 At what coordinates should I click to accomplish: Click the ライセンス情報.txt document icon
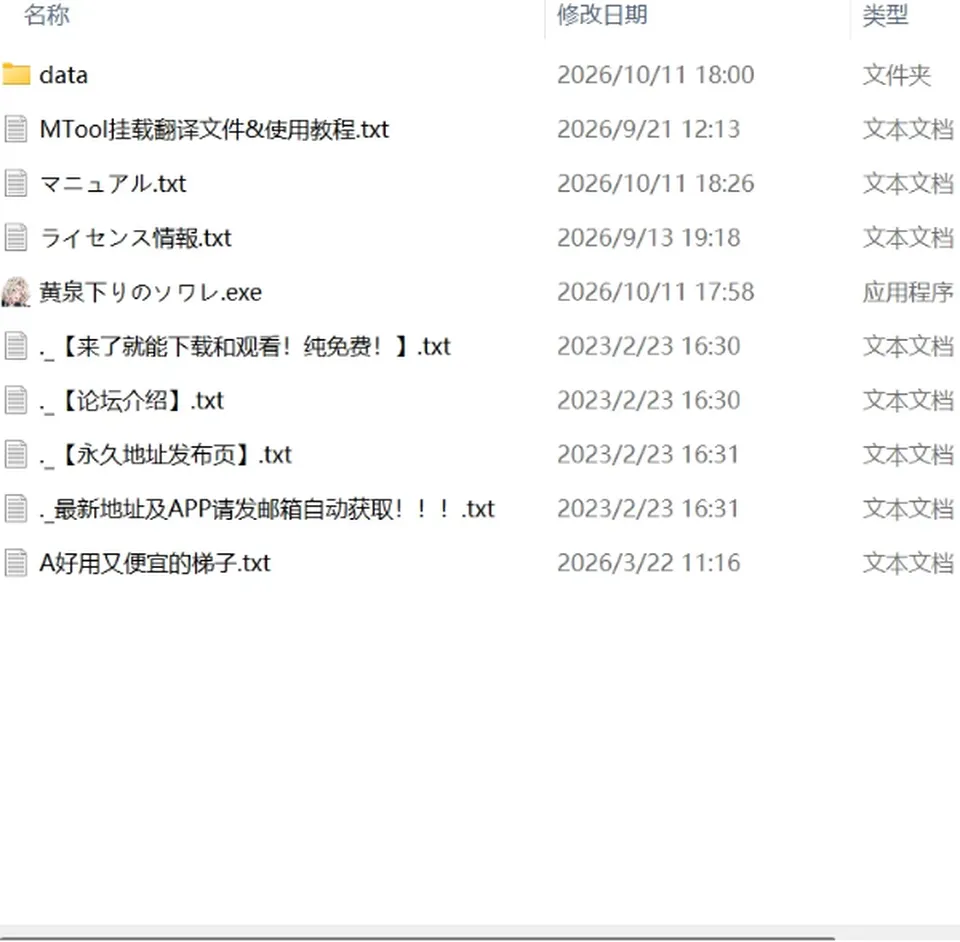pyautogui.click(x=16, y=237)
